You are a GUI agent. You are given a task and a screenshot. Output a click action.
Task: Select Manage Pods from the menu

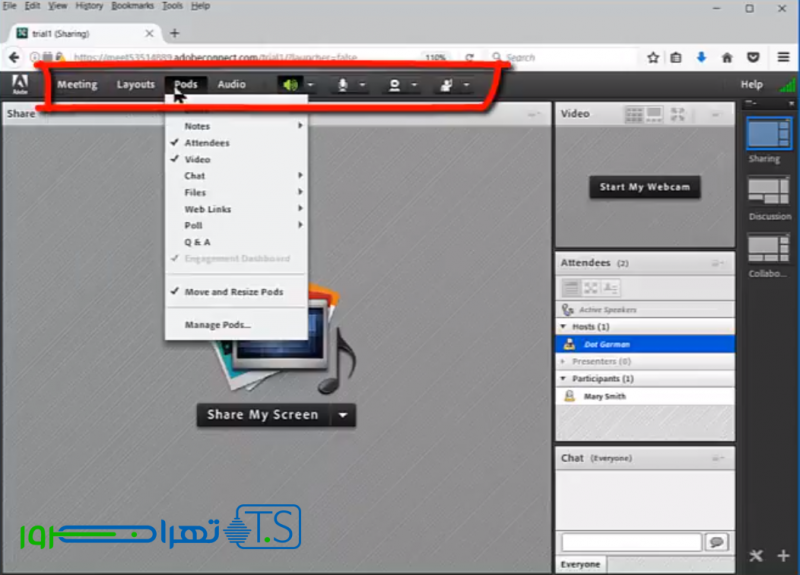pos(217,325)
